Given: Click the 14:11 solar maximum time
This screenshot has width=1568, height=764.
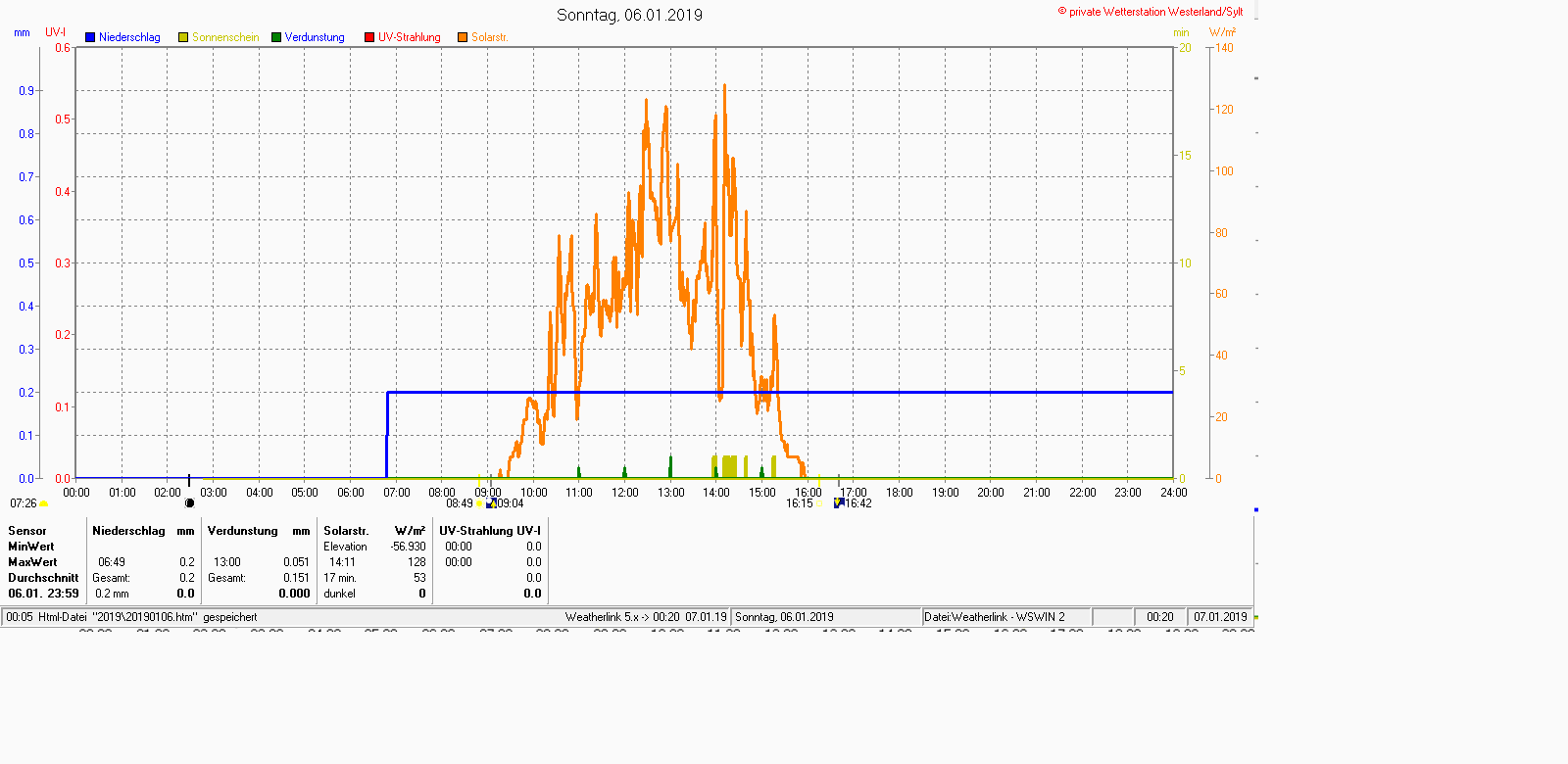Looking at the screenshot, I should coord(342,562).
